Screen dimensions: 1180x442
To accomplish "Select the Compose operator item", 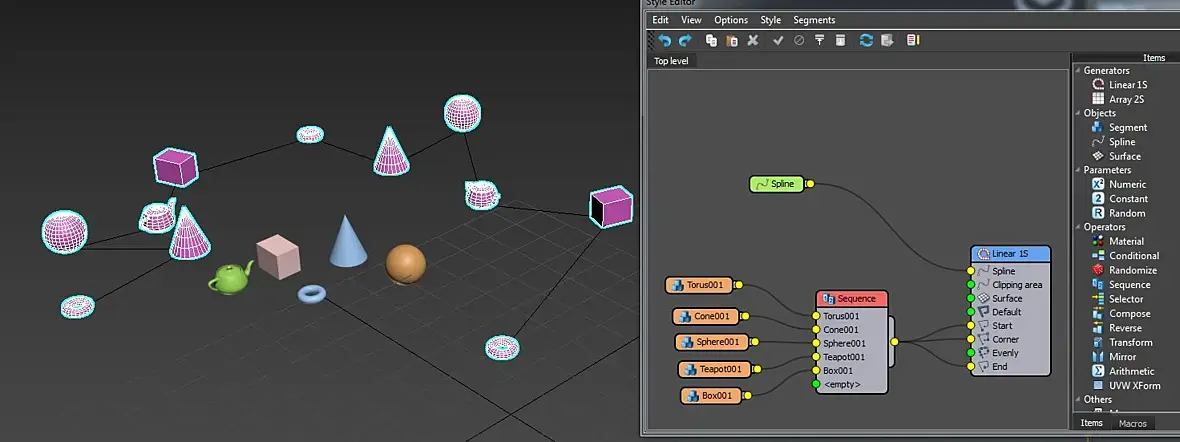I will pos(1121,313).
